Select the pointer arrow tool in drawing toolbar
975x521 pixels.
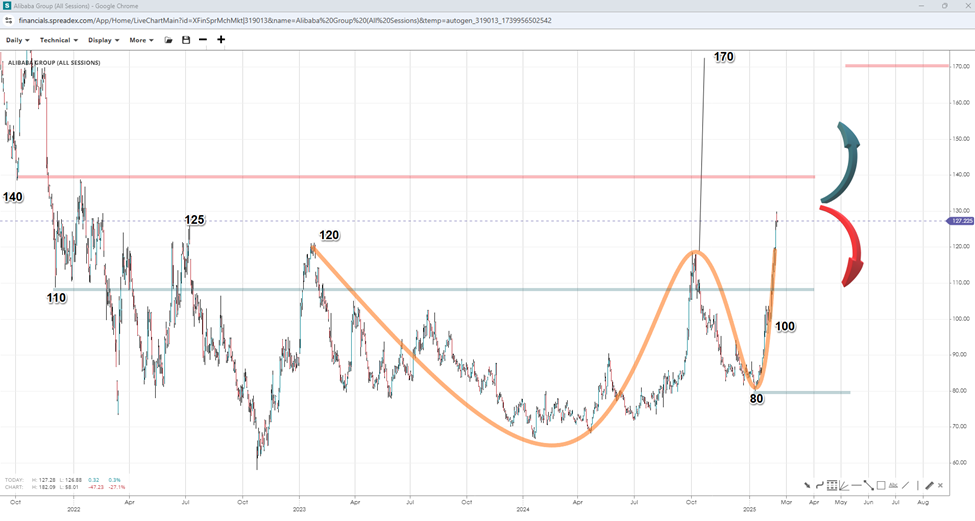[806, 485]
